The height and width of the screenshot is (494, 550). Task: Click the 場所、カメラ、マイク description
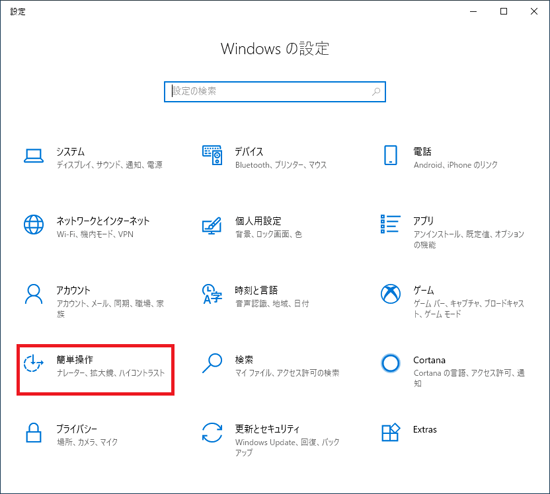(87, 442)
